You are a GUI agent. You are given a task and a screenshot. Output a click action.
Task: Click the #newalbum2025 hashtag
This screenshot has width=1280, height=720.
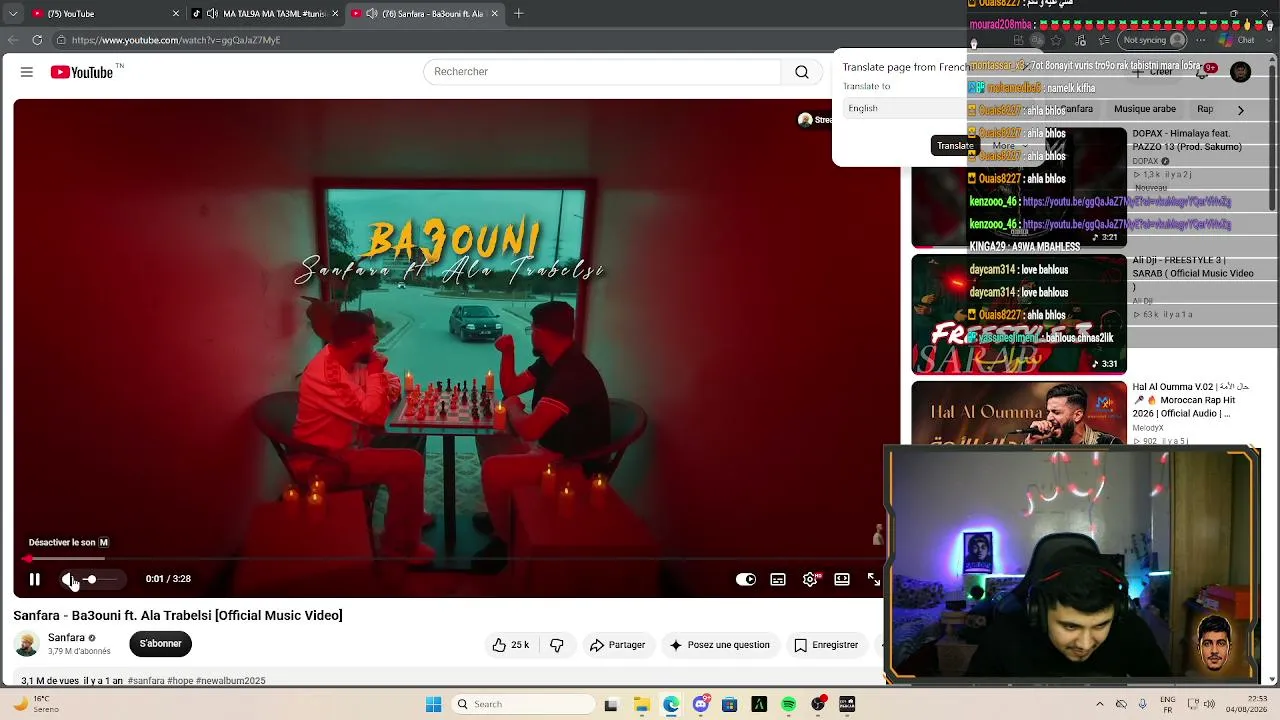[x=231, y=681]
